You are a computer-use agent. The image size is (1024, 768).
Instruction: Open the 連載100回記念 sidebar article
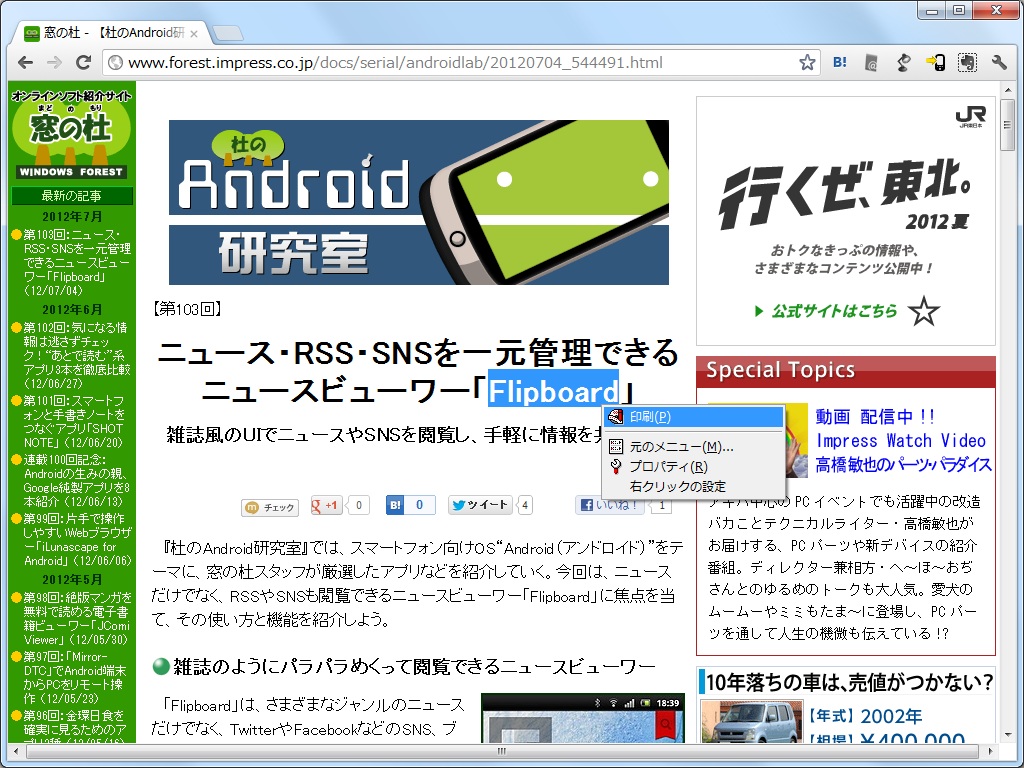click(x=76, y=481)
